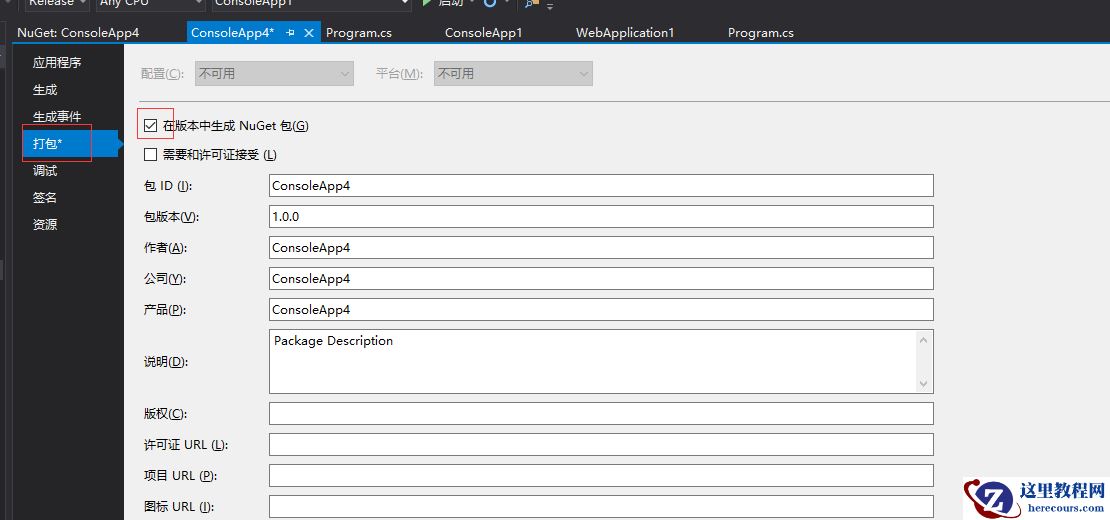
Task: Click the 产品 input field
Action: (601, 310)
